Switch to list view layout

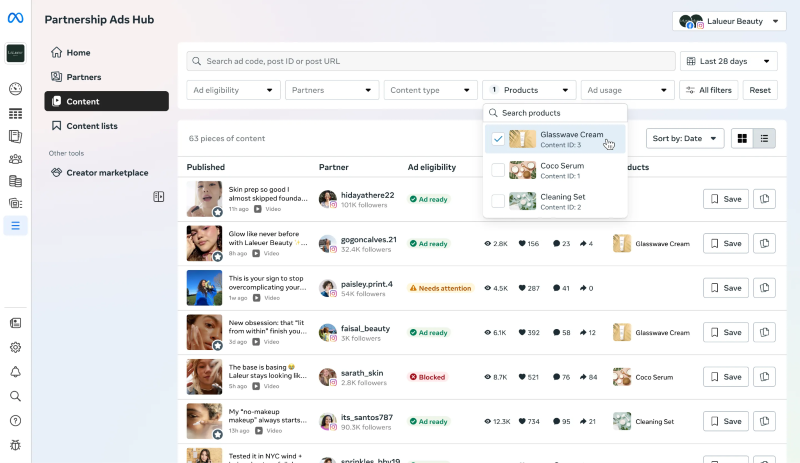coord(764,138)
